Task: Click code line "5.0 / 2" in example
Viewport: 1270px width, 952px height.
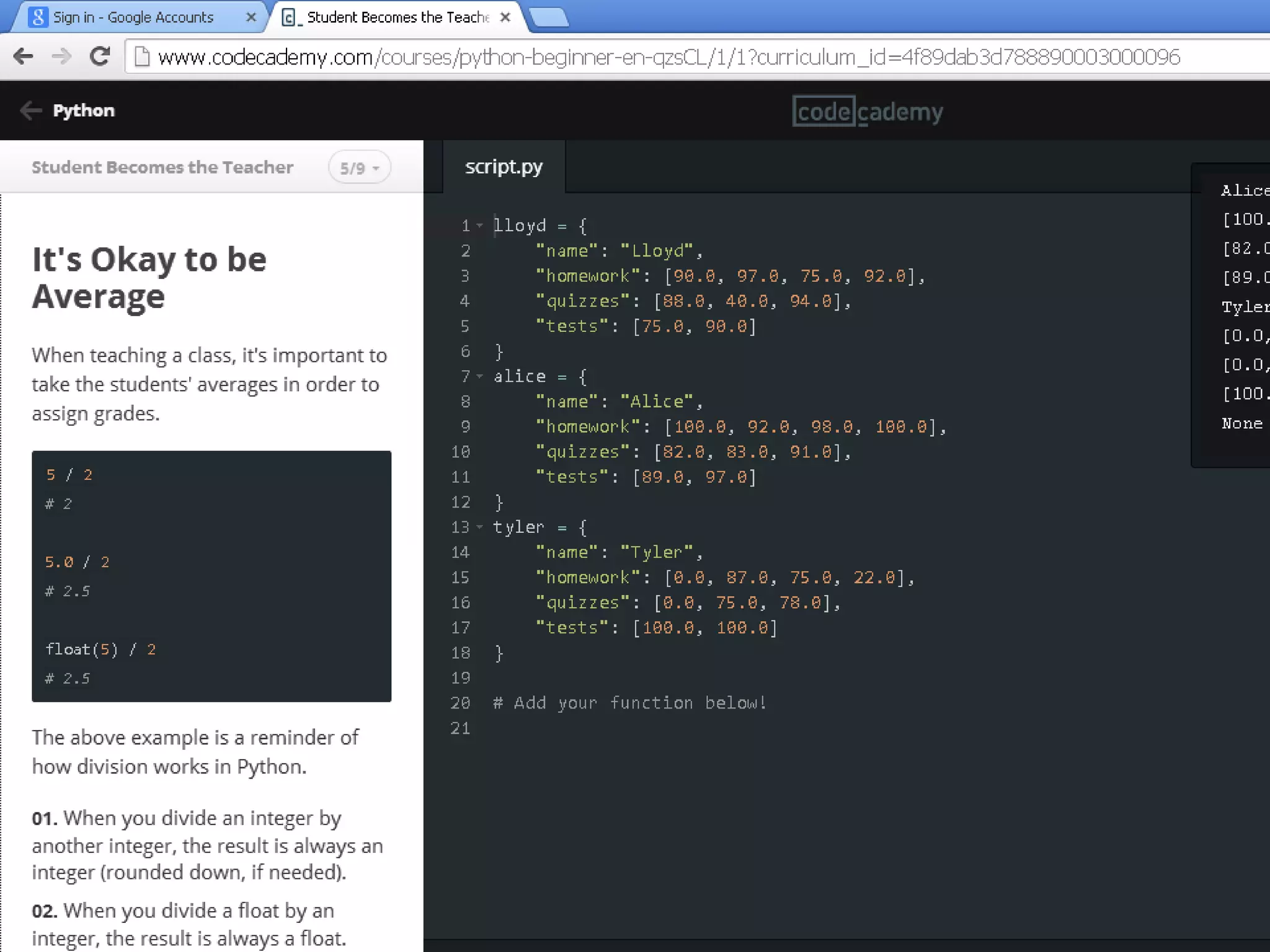Action: pos(77,562)
